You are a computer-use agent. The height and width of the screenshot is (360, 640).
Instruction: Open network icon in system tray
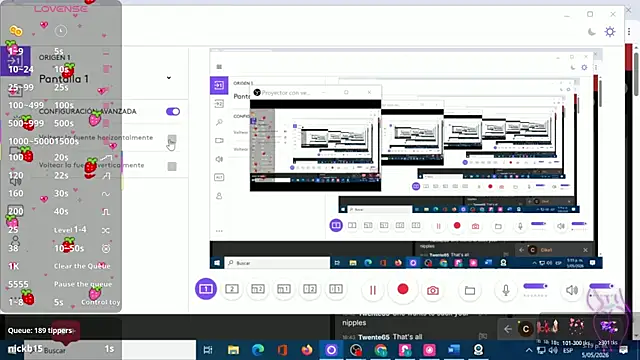coord(541,350)
